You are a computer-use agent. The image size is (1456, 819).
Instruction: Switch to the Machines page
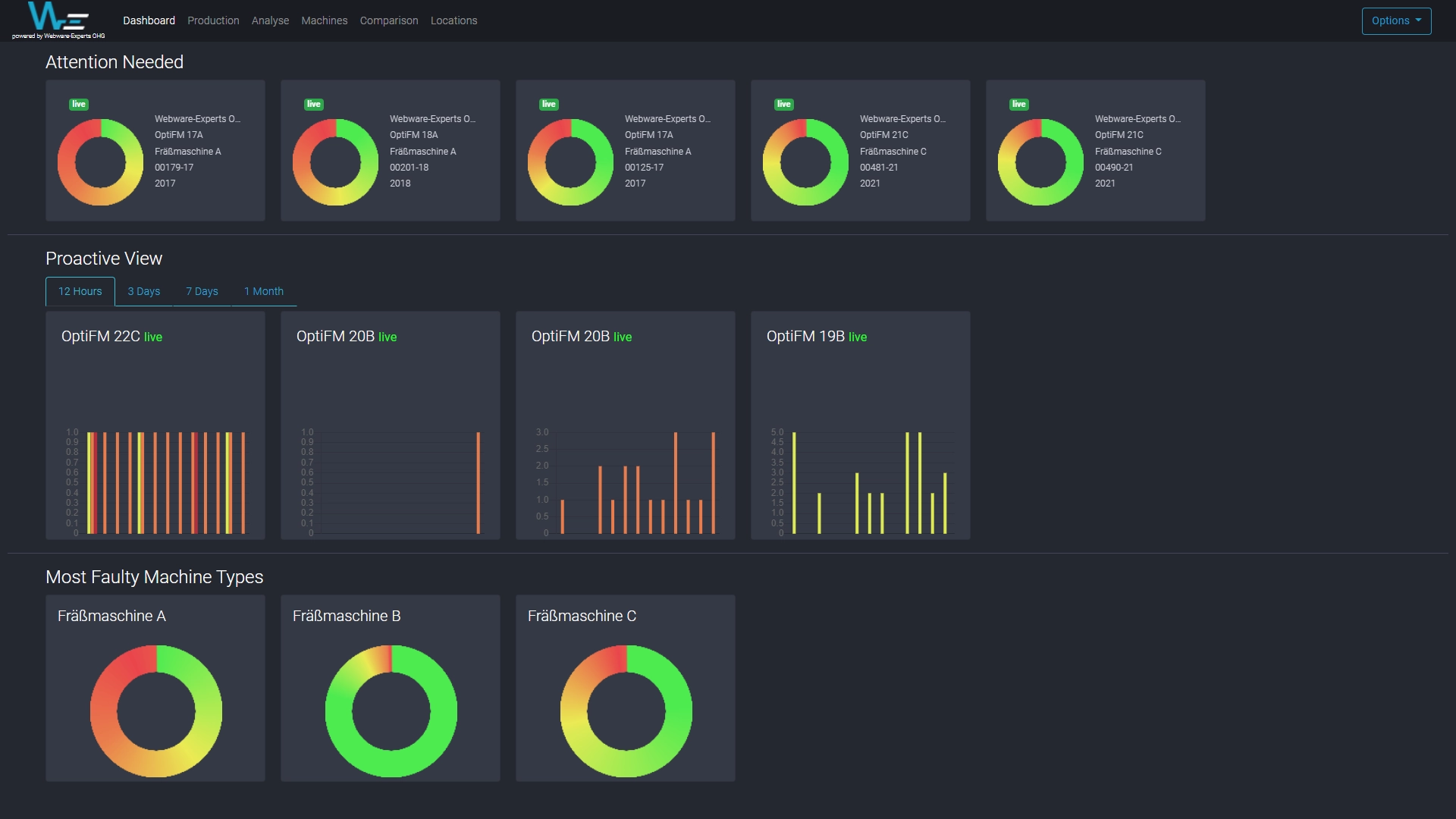(324, 20)
